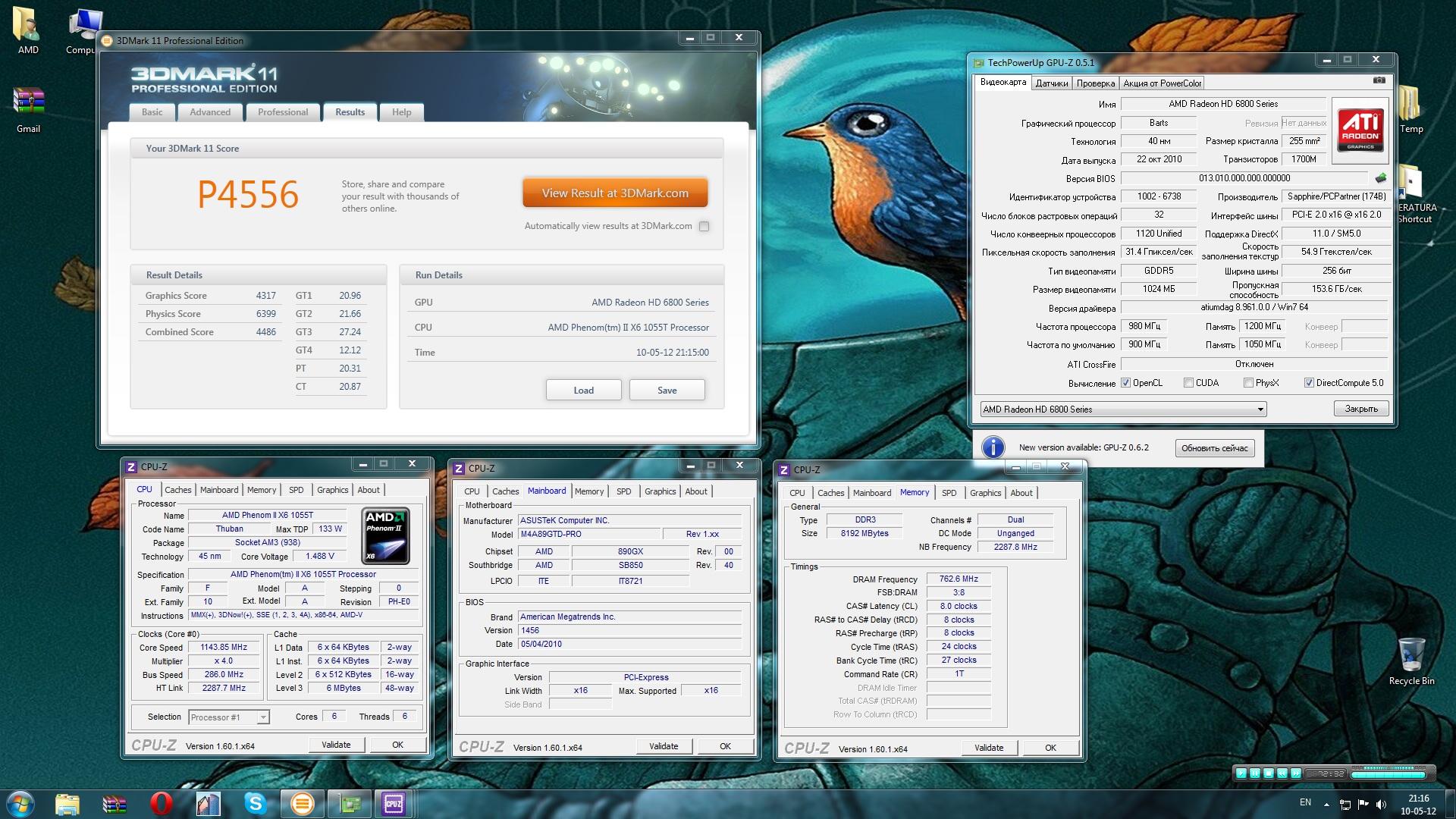Click the Show desktop strip
This screenshot has width=1456, height=819.
coord(1450,804)
